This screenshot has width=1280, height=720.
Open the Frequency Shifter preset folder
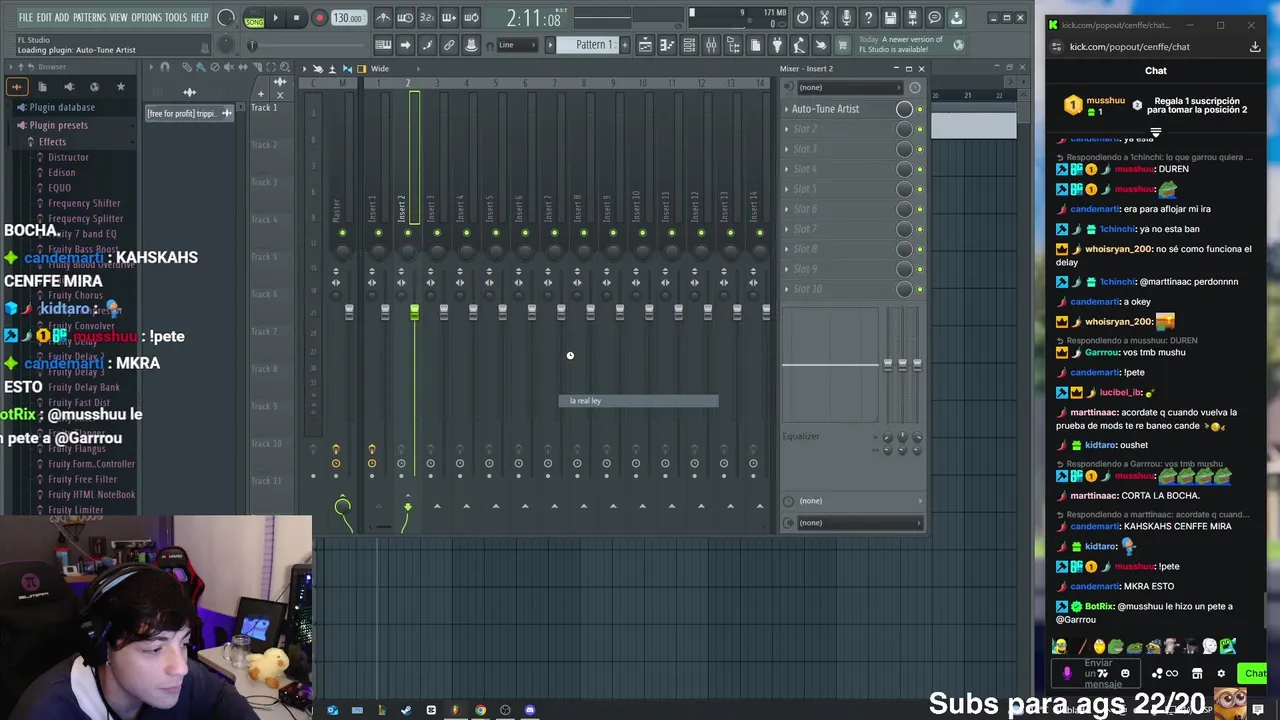click(84, 203)
